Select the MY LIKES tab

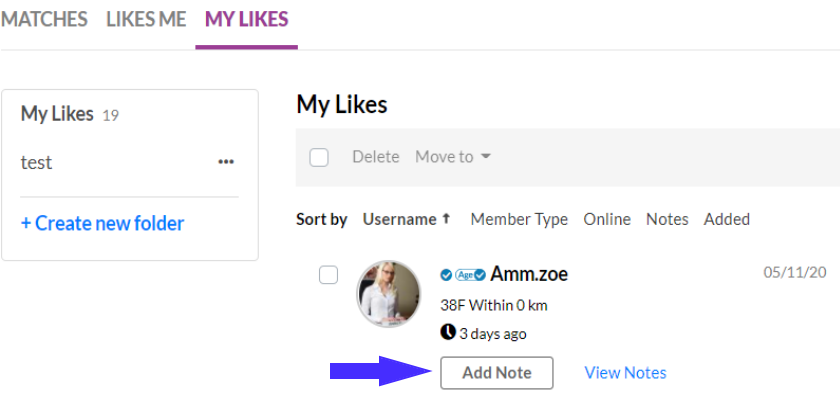tap(246, 20)
